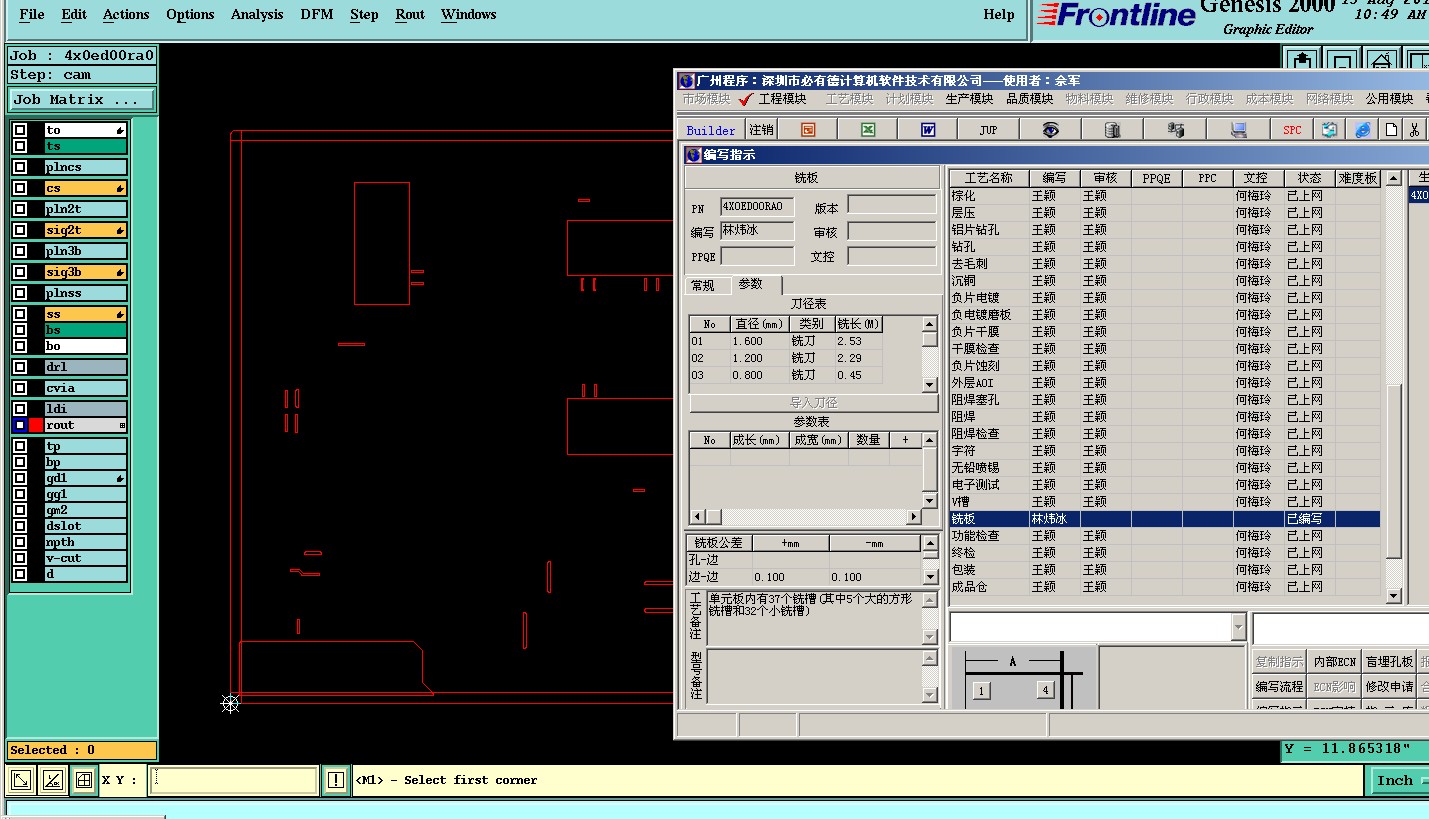
Task: Click the scissors cut icon in toolbar
Action: [x=1414, y=130]
